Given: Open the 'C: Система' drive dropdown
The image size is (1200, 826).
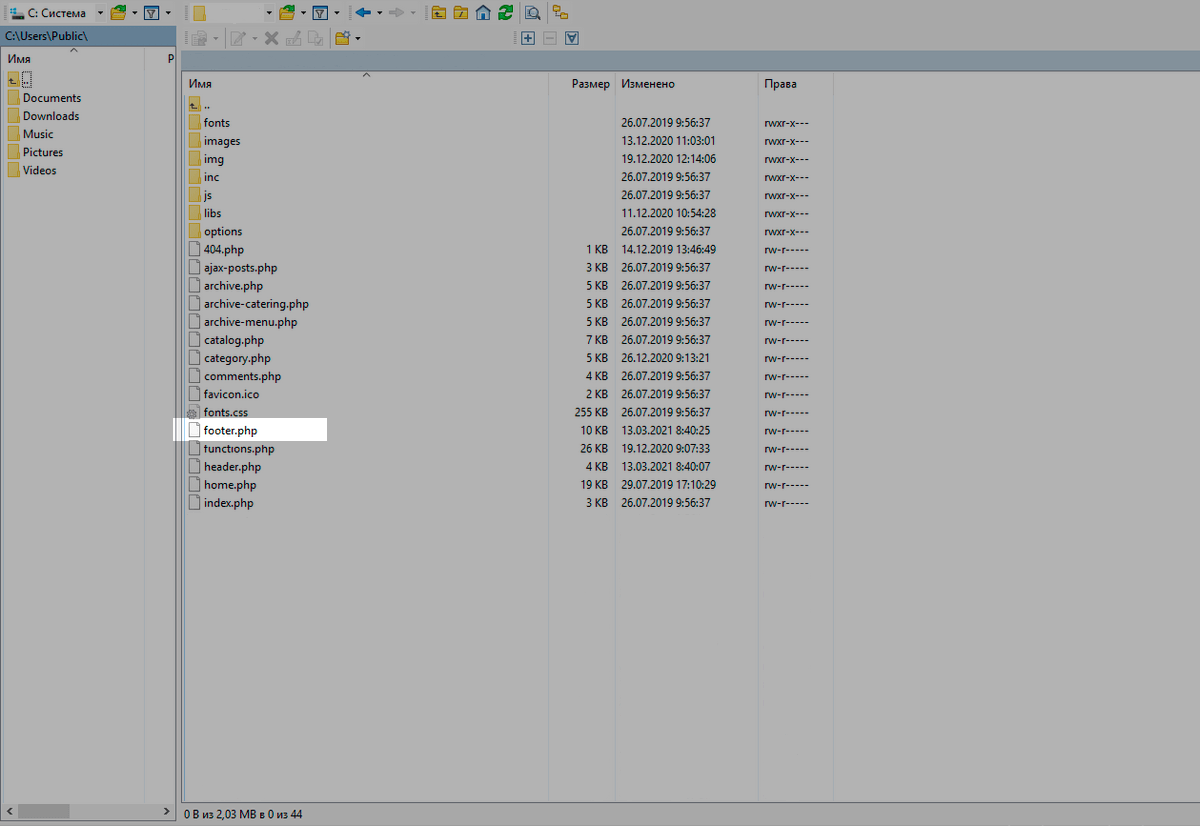Looking at the screenshot, I should 100,13.
